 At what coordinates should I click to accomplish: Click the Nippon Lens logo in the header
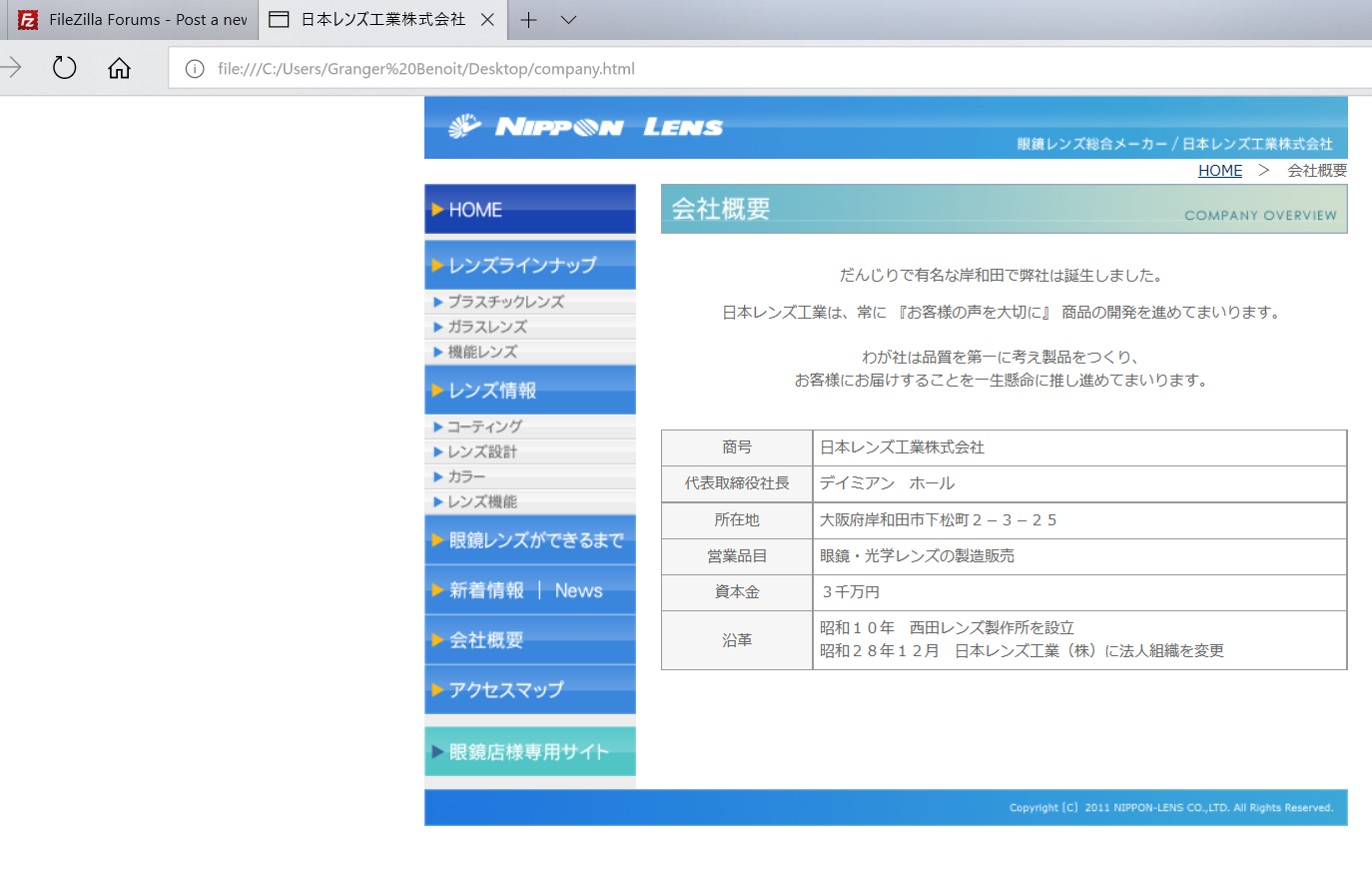pyautogui.click(x=585, y=127)
